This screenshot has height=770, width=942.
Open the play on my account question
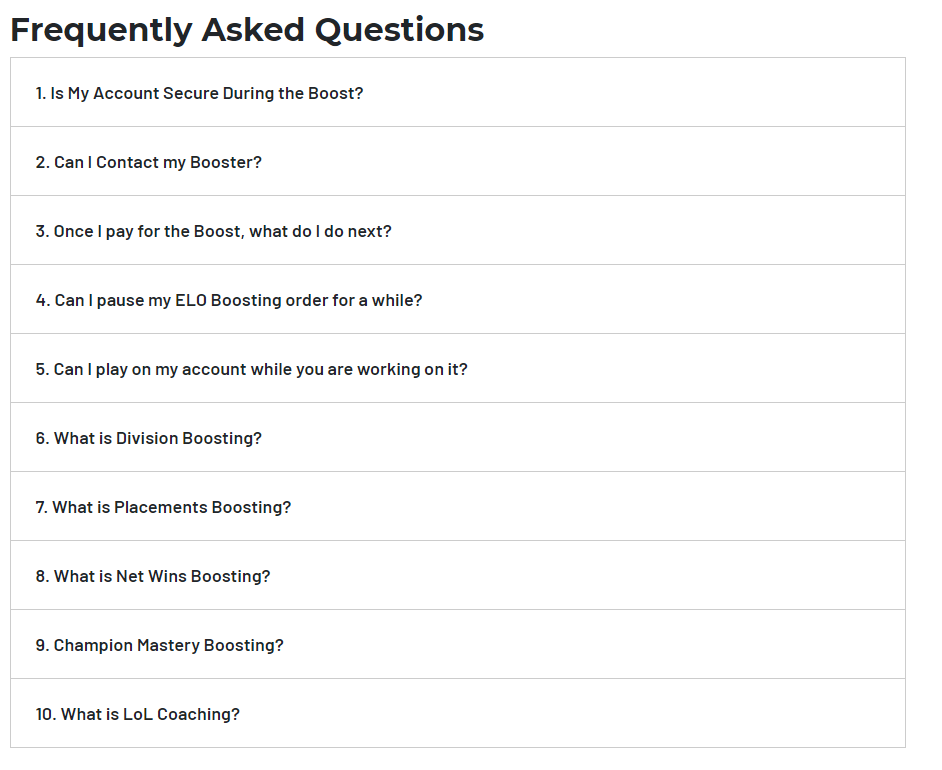(x=458, y=369)
